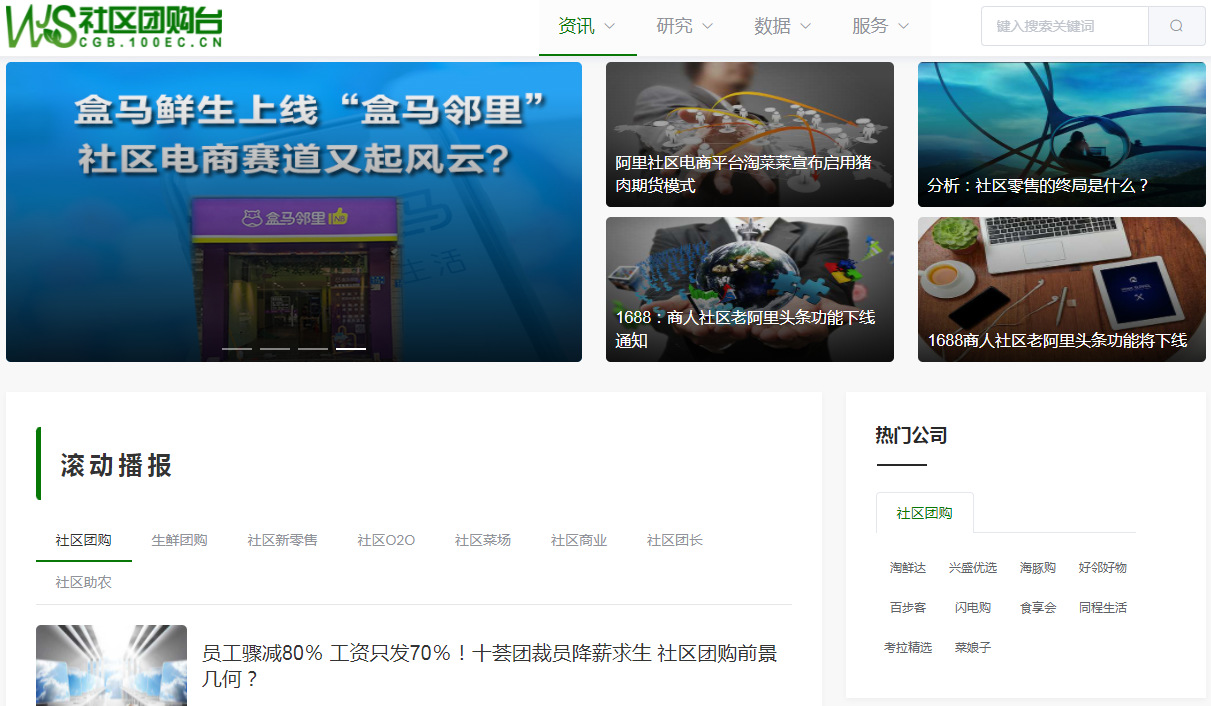Select the third carousel indicator dash
The image size is (1211, 706).
[313, 349]
